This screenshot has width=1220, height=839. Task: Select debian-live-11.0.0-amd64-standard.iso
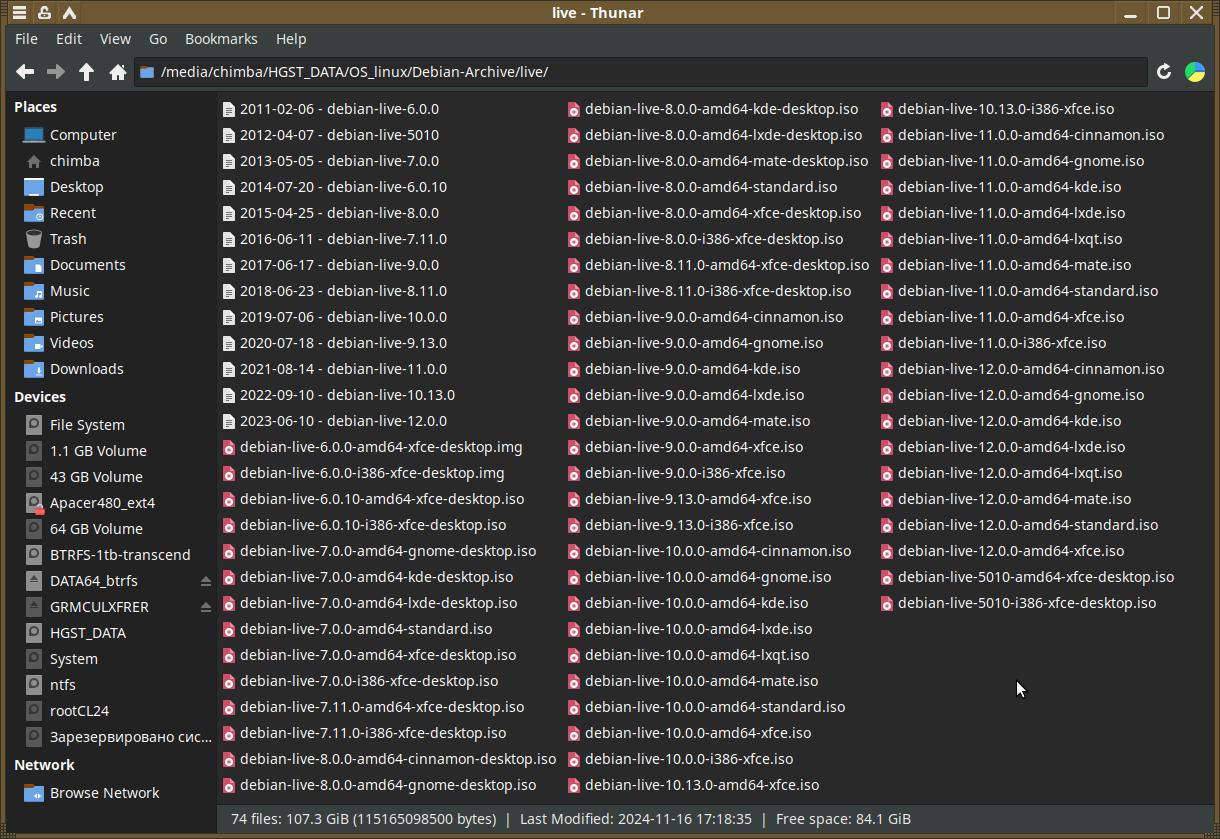1019,291
